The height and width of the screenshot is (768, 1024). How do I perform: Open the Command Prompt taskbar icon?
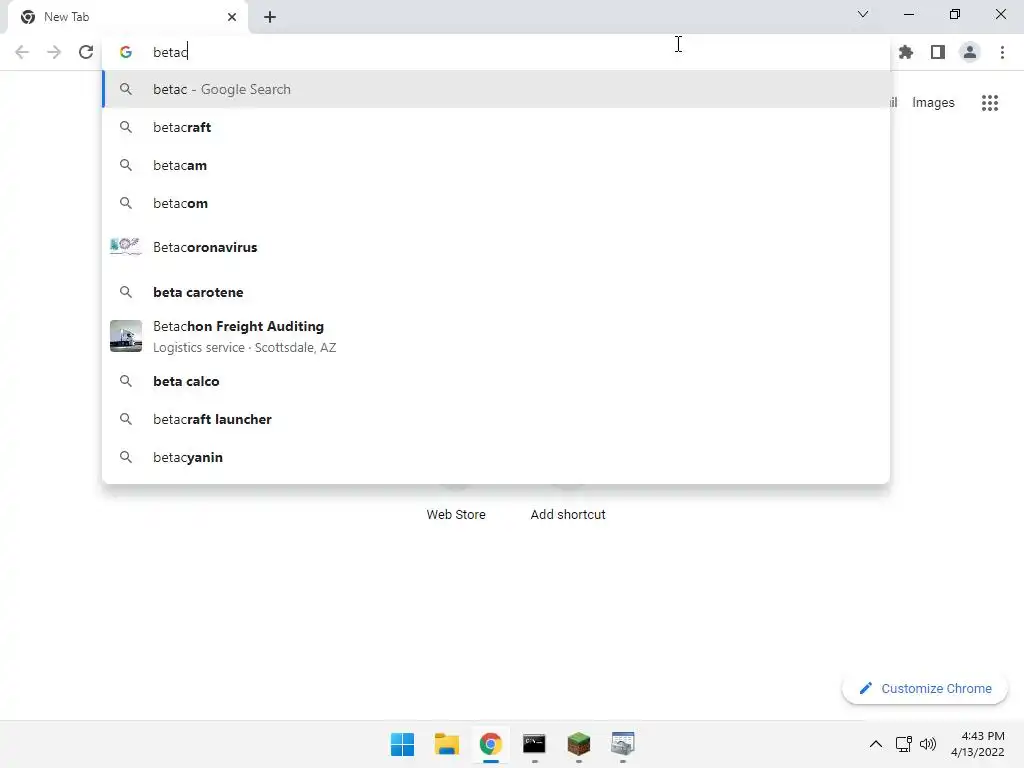pyautogui.click(x=534, y=744)
